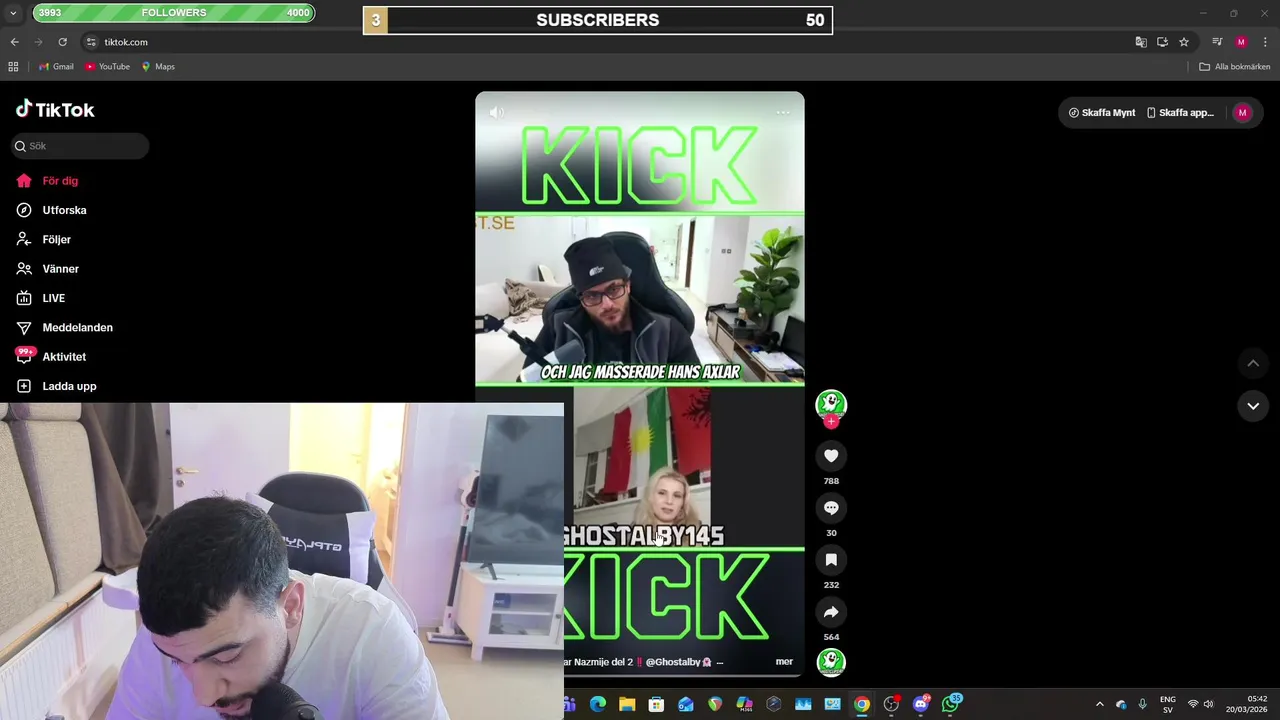Click the TikTok video player

coord(640,384)
